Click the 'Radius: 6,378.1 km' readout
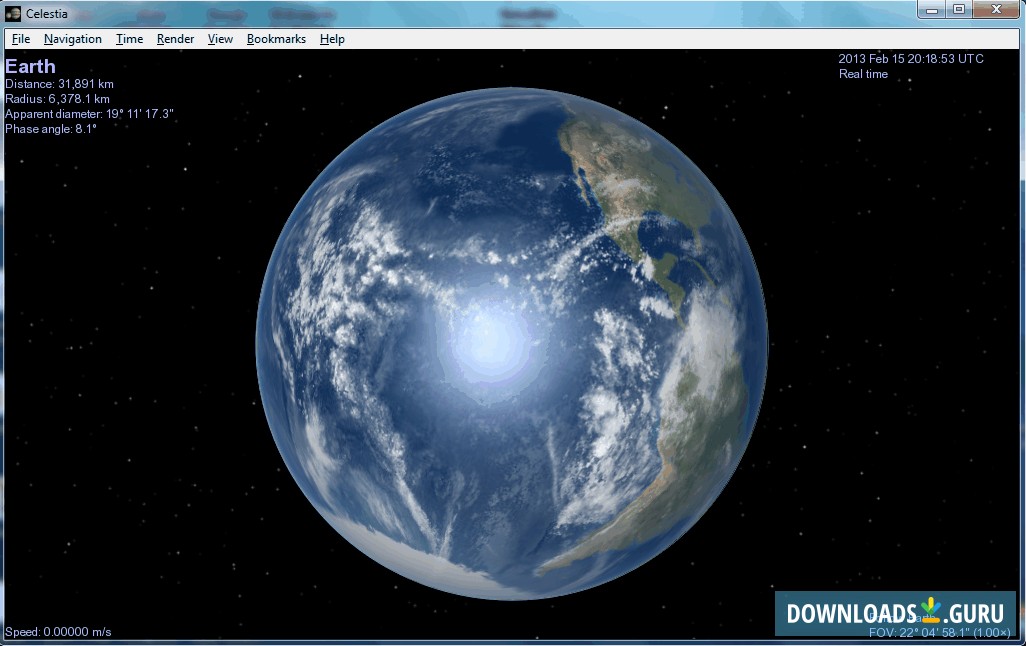 point(58,99)
